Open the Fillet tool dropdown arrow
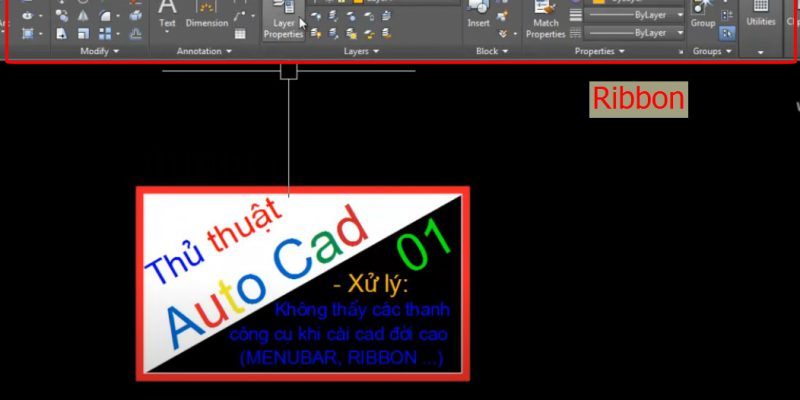 [118, 16]
